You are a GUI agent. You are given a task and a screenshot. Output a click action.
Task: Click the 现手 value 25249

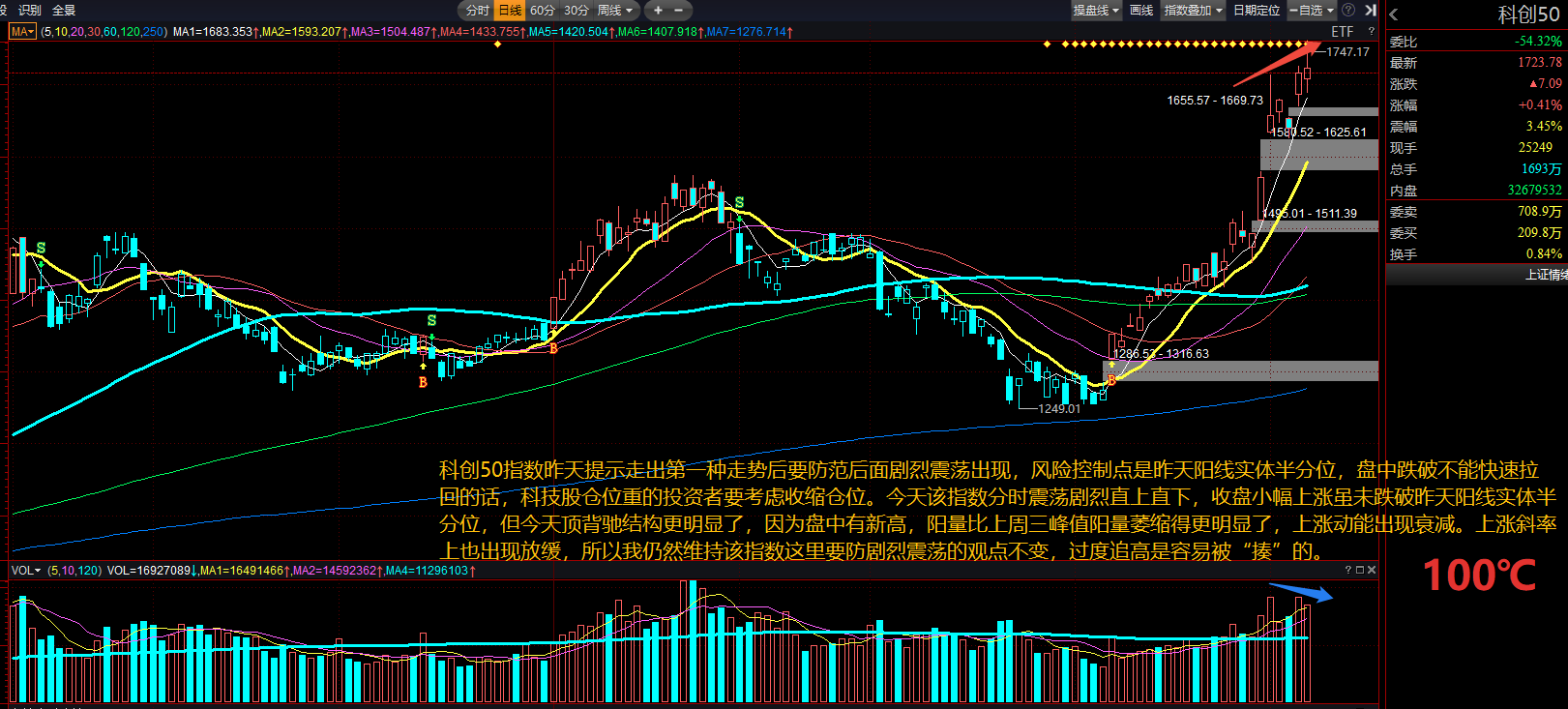(1535, 148)
